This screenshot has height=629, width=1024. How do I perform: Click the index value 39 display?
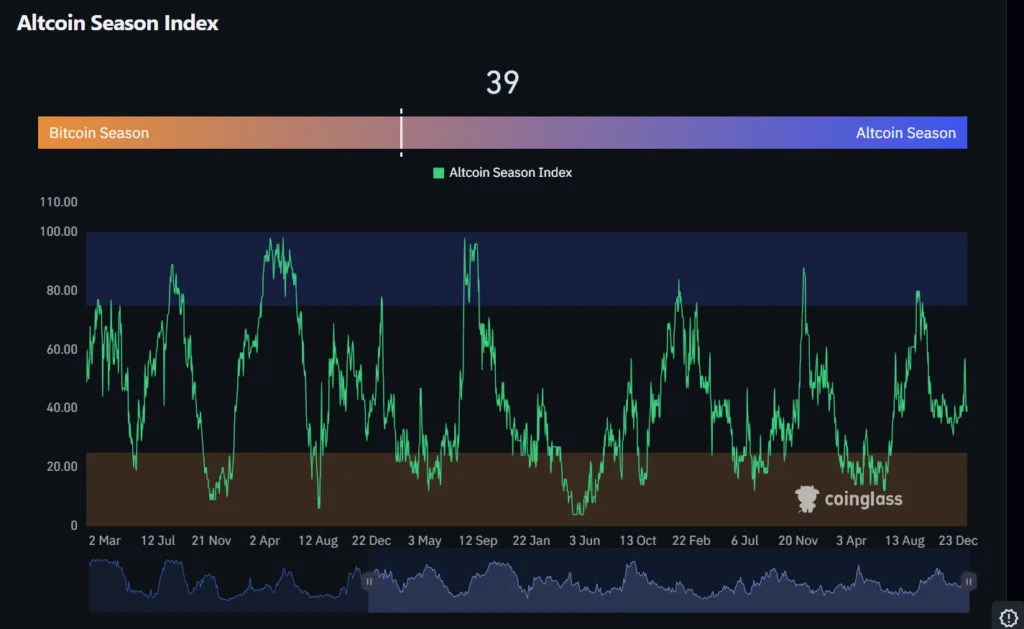click(502, 83)
